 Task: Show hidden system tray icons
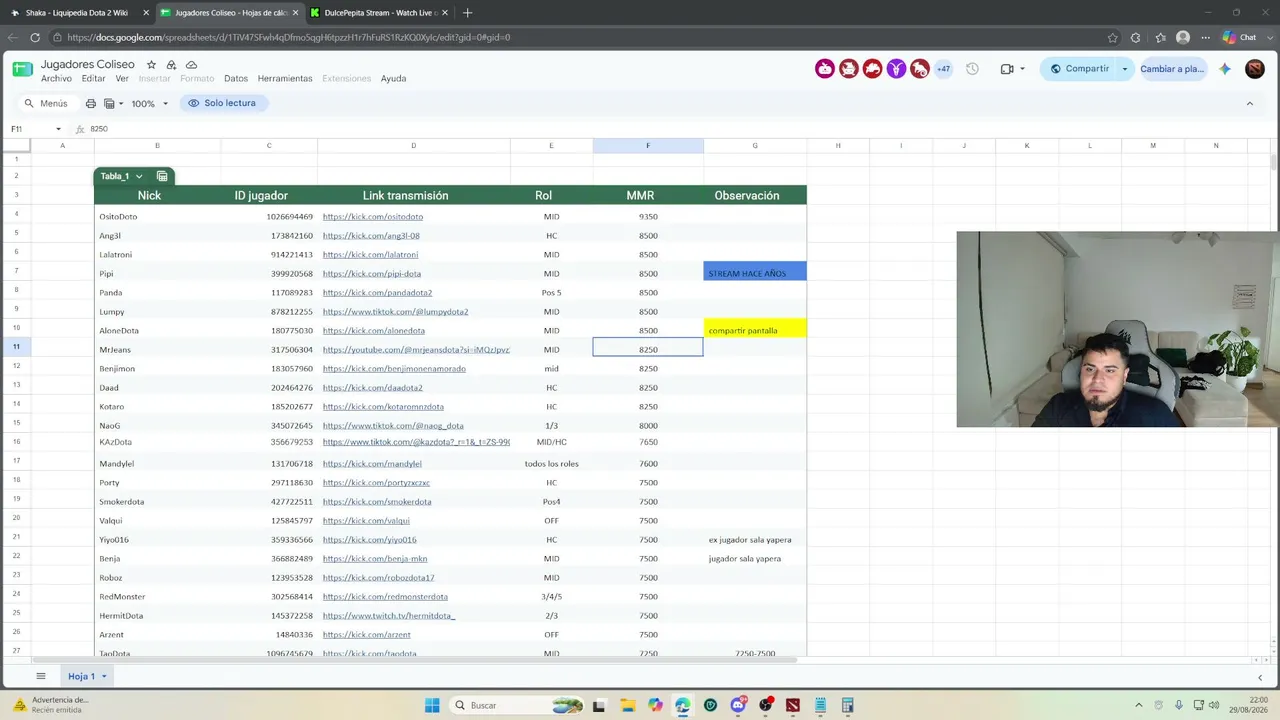tap(1138, 705)
